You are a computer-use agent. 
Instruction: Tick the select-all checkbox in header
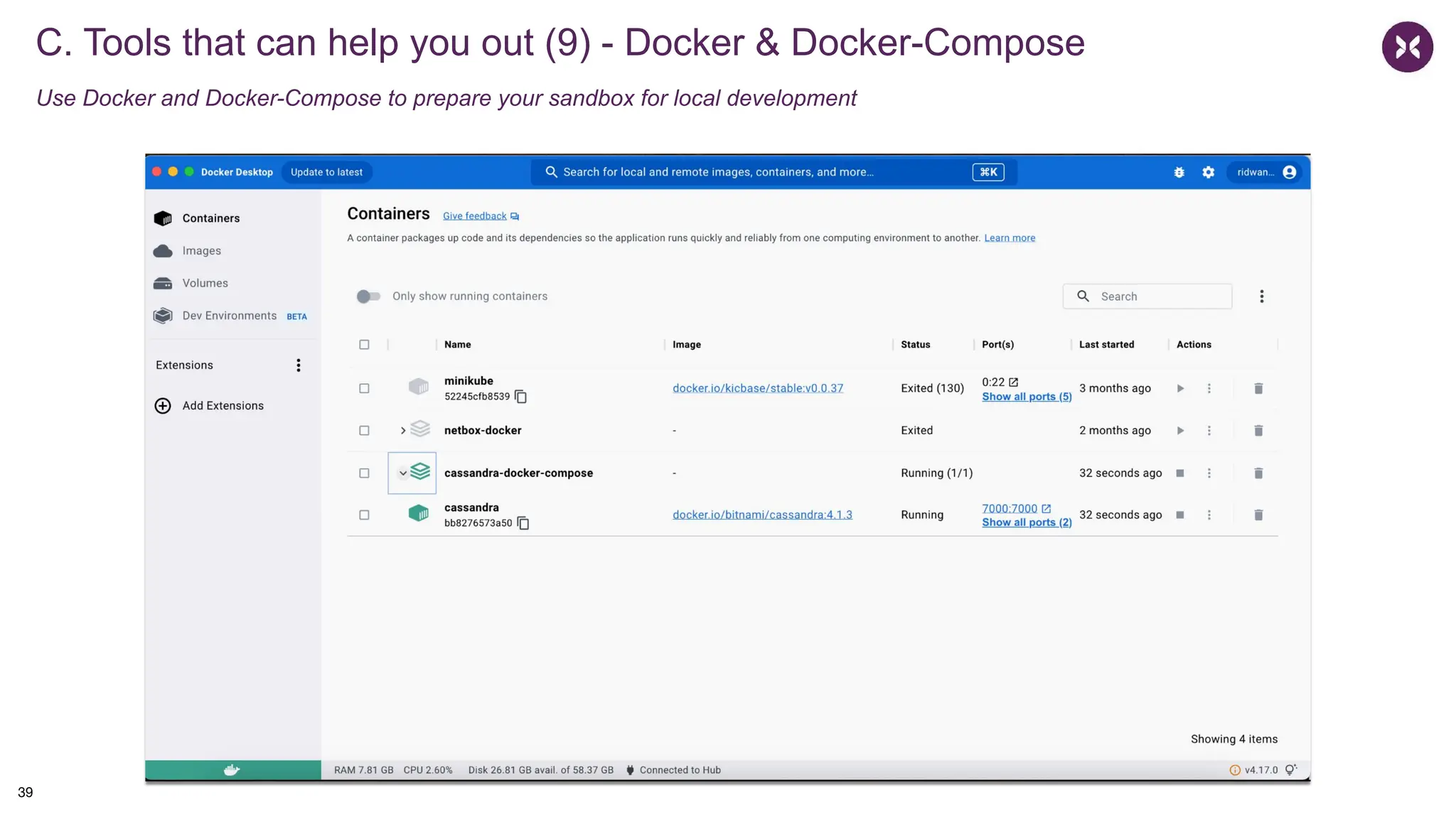coord(364,345)
